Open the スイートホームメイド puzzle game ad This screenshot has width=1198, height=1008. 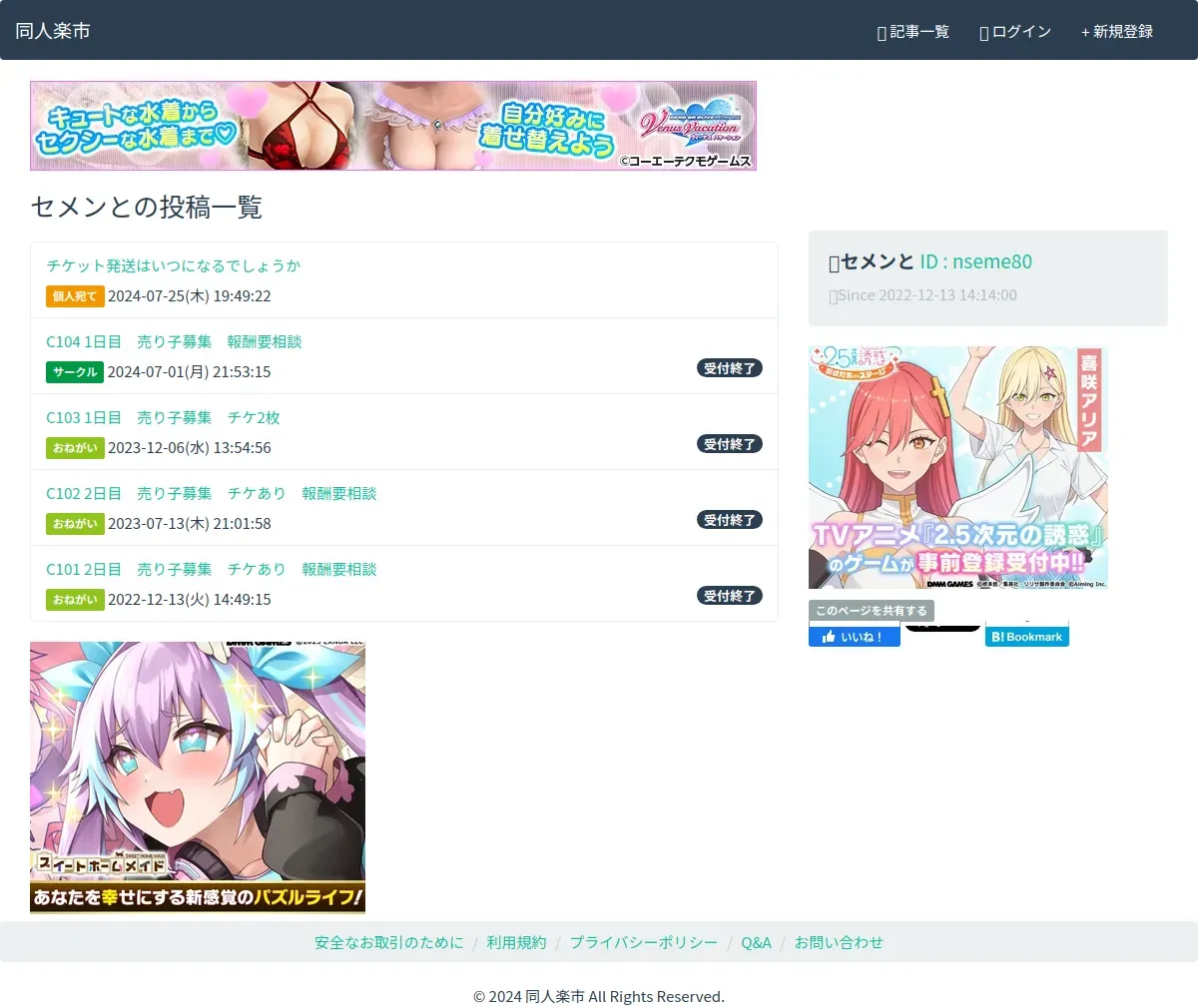(198, 777)
